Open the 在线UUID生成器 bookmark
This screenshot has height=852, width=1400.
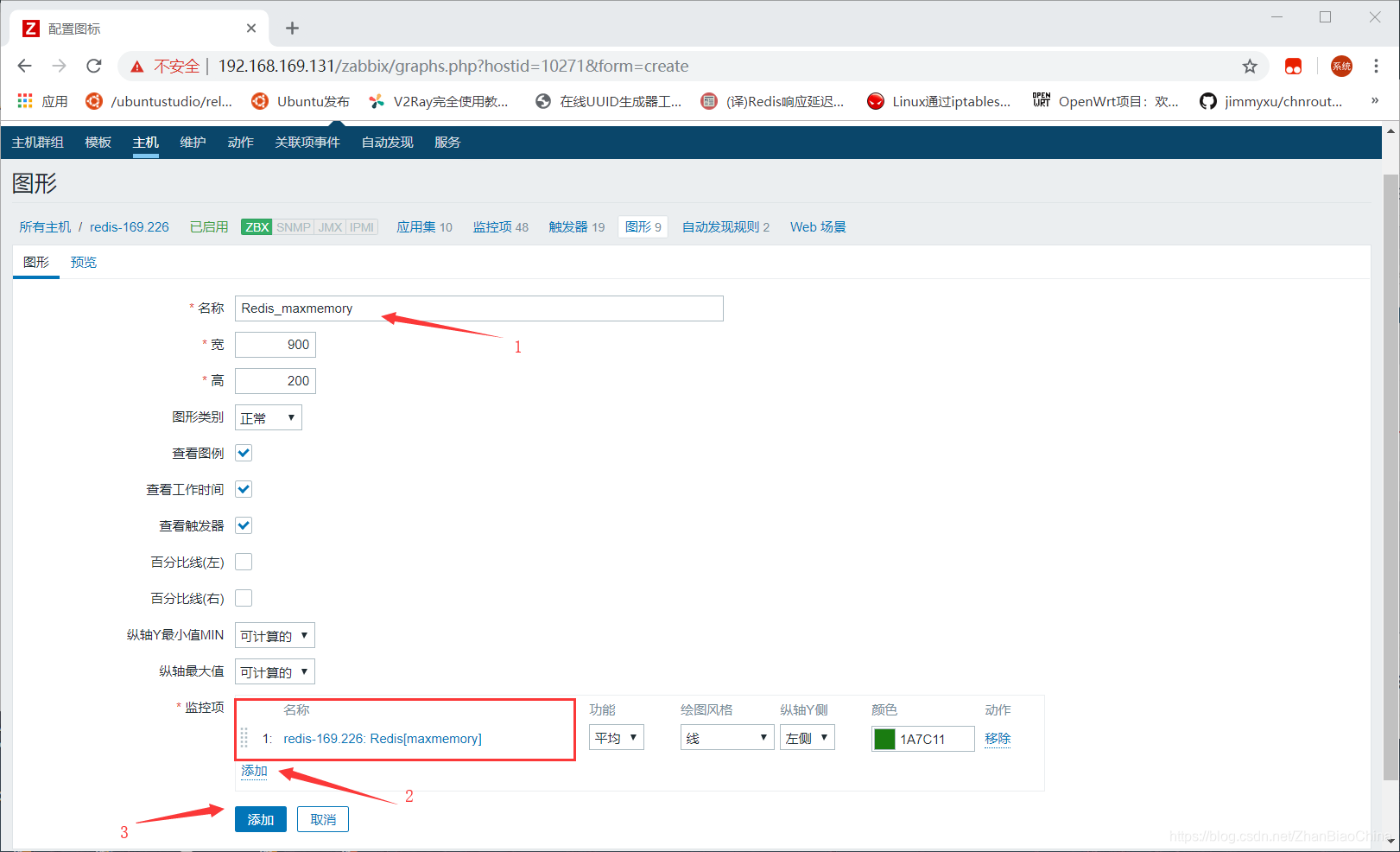click(x=608, y=101)
